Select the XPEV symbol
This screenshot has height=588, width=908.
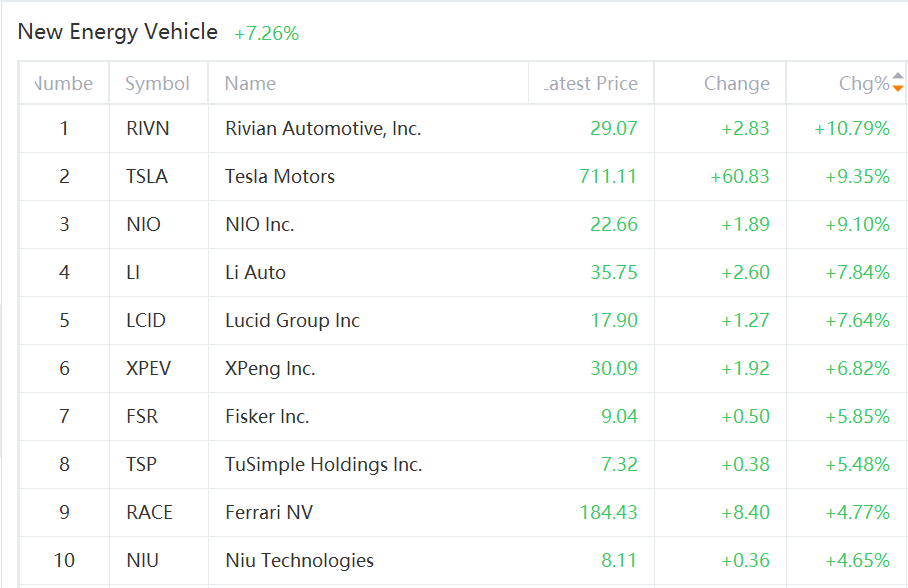pos(148,368)
